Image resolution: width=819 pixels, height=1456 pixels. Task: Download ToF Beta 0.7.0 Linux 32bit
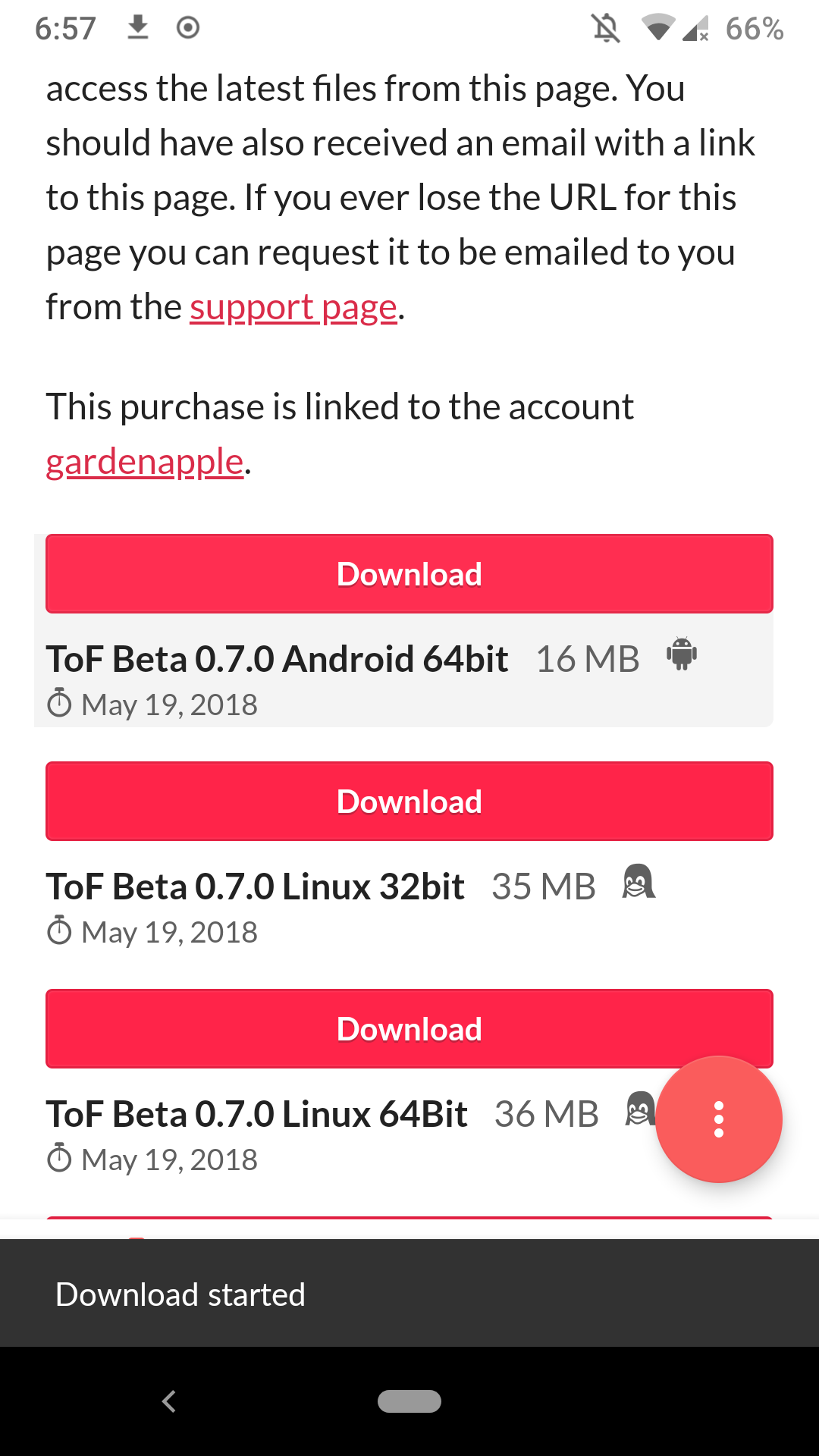409,802
